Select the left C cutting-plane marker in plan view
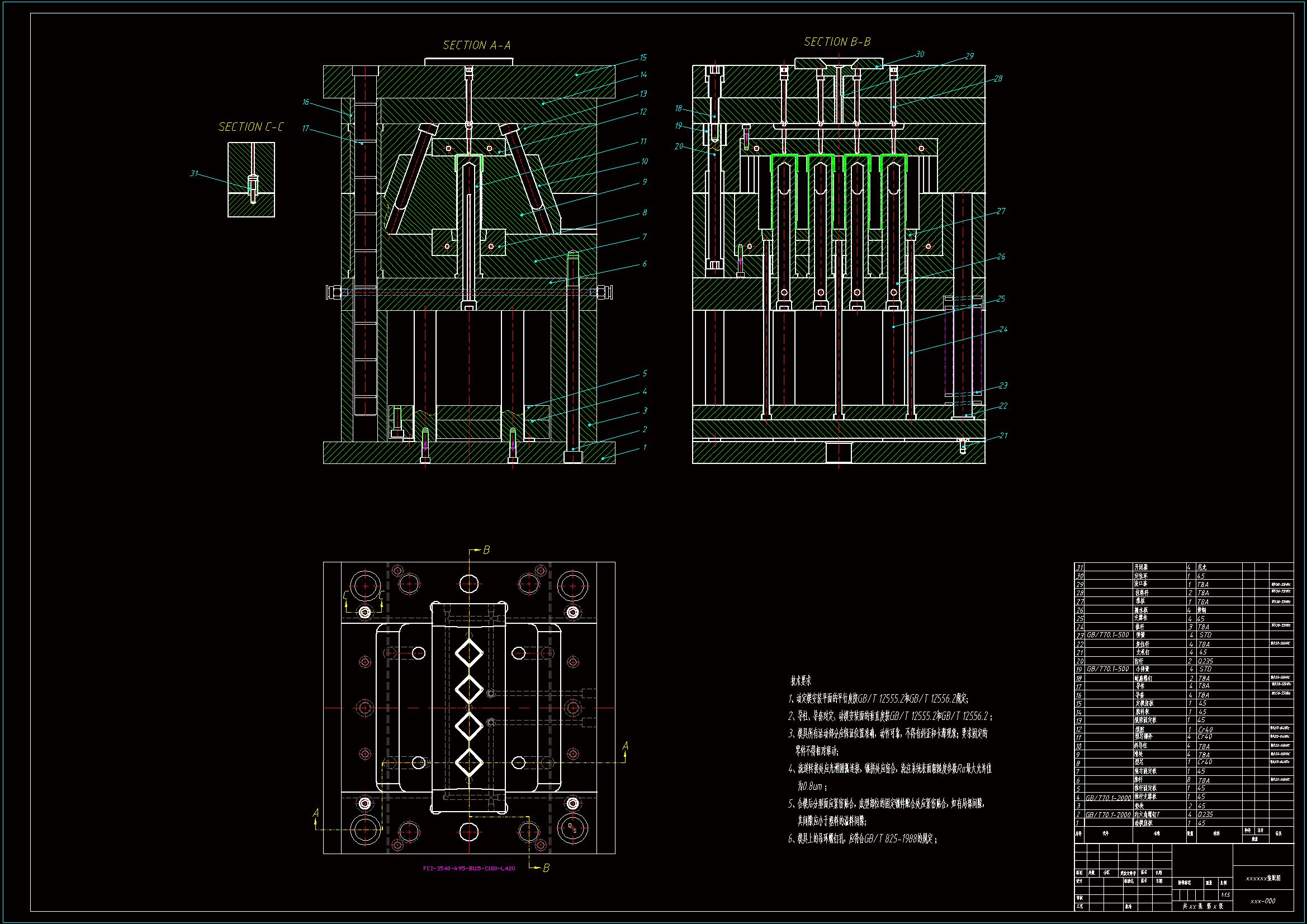The width and height of the screenshot is (1307, 924). [x=346, y=595]
